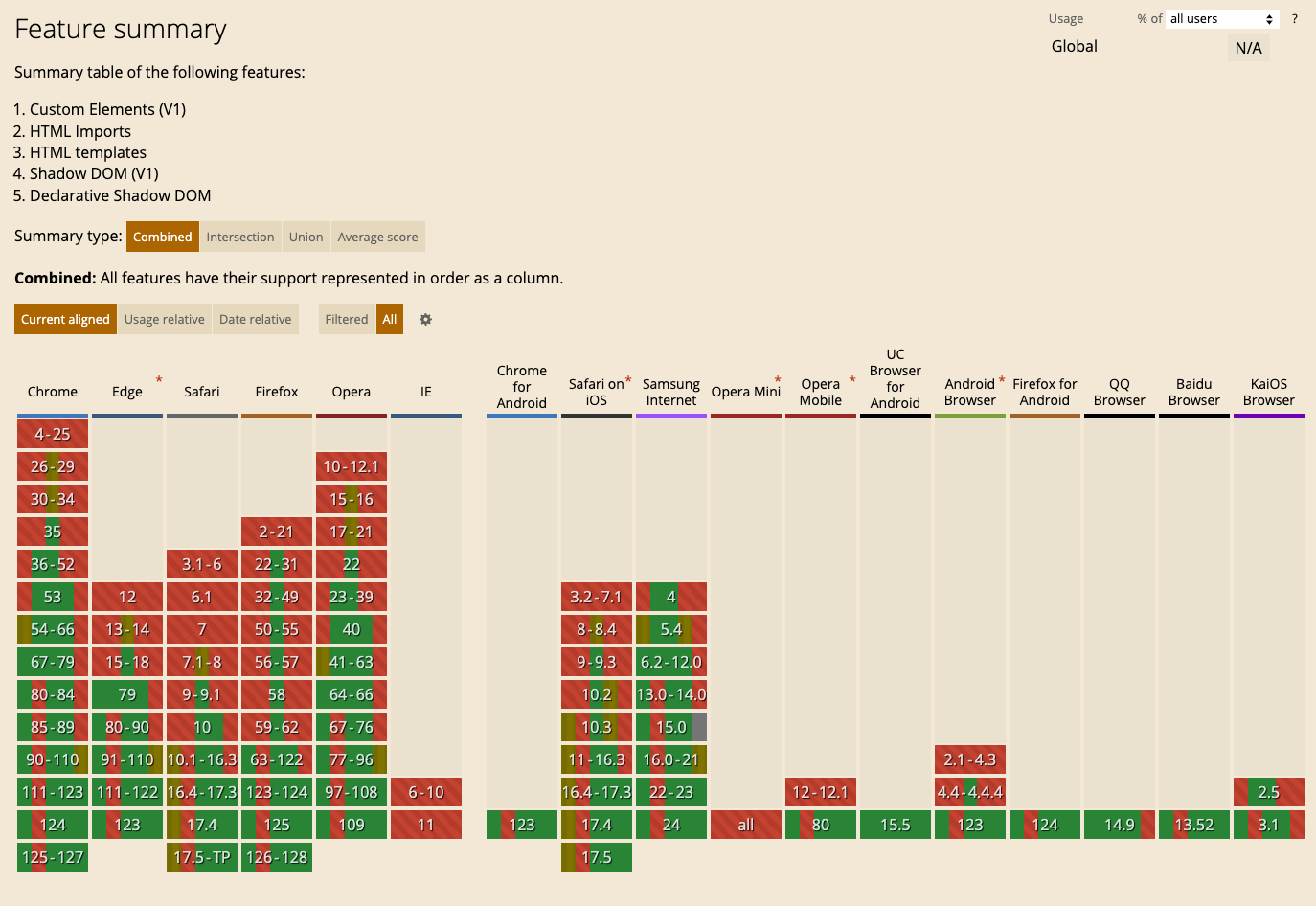Screen dimensions: 1316x906
Task: Select Firefox 2-21 cell
Action: [x=277, y=532]
